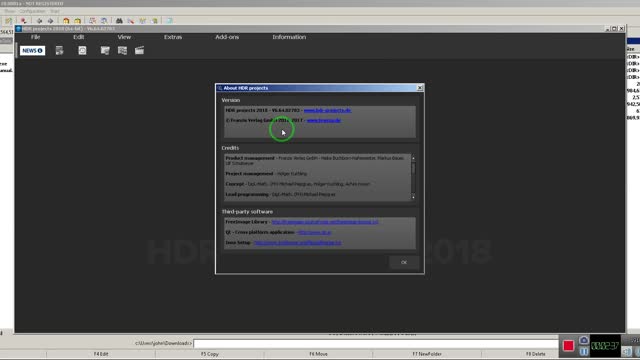640x360 pixels.
Task: Click F8 Delete button in file manager
Action: click(x=536, y=354)
